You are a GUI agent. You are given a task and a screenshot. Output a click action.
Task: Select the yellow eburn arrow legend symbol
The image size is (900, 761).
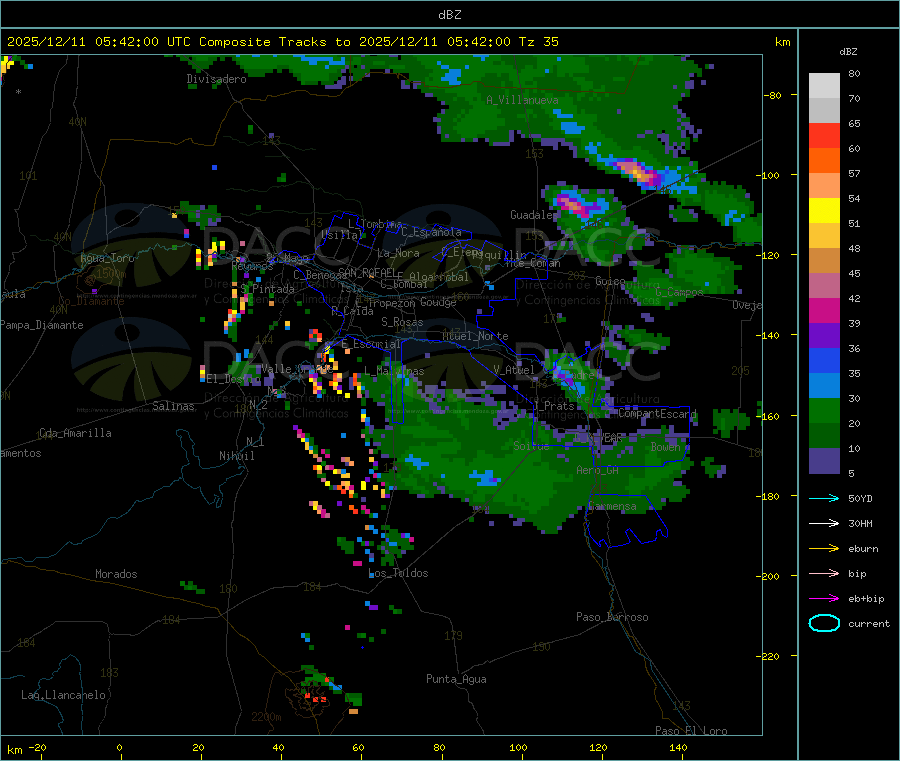824,548
